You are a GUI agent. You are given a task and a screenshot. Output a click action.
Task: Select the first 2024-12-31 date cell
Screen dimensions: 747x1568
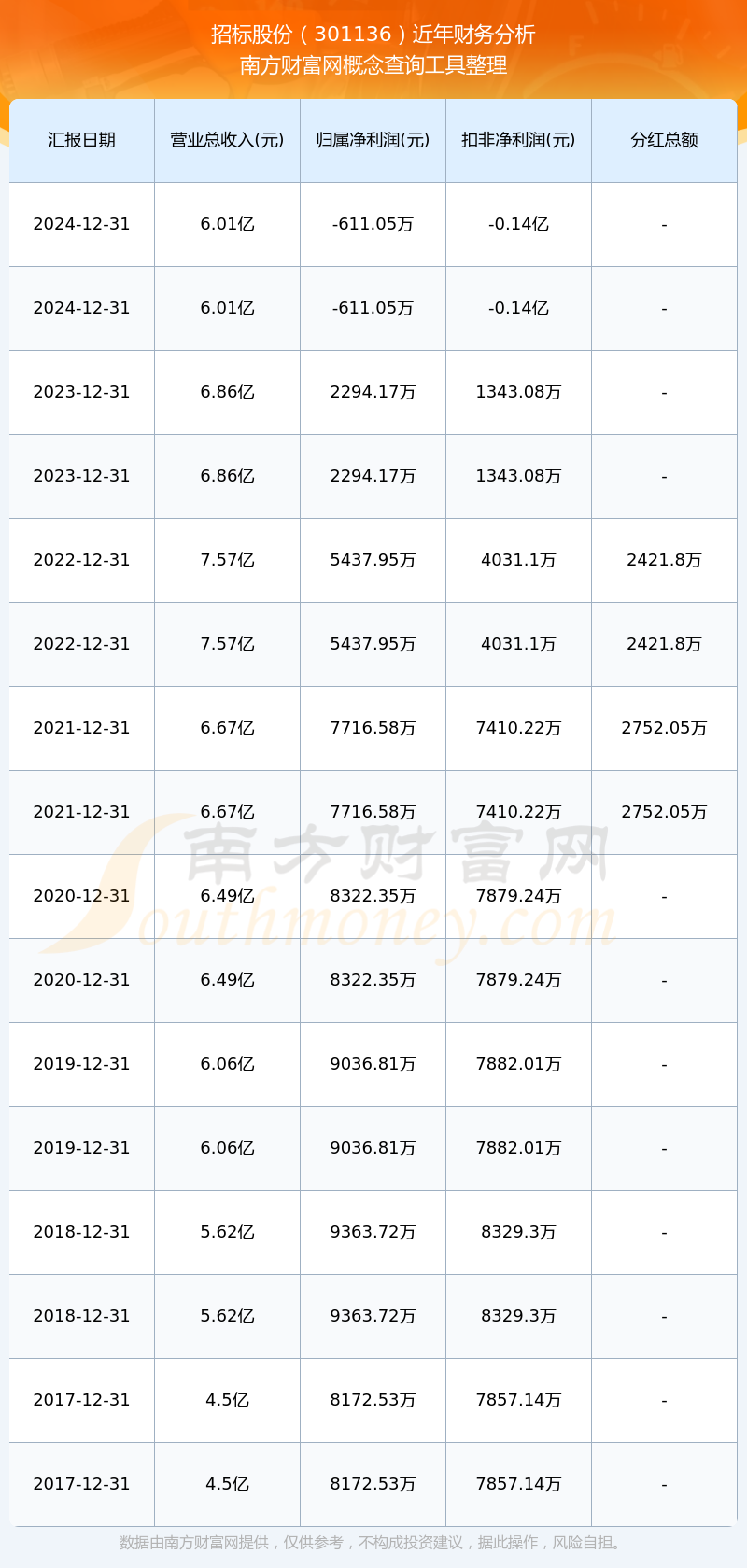82,224
